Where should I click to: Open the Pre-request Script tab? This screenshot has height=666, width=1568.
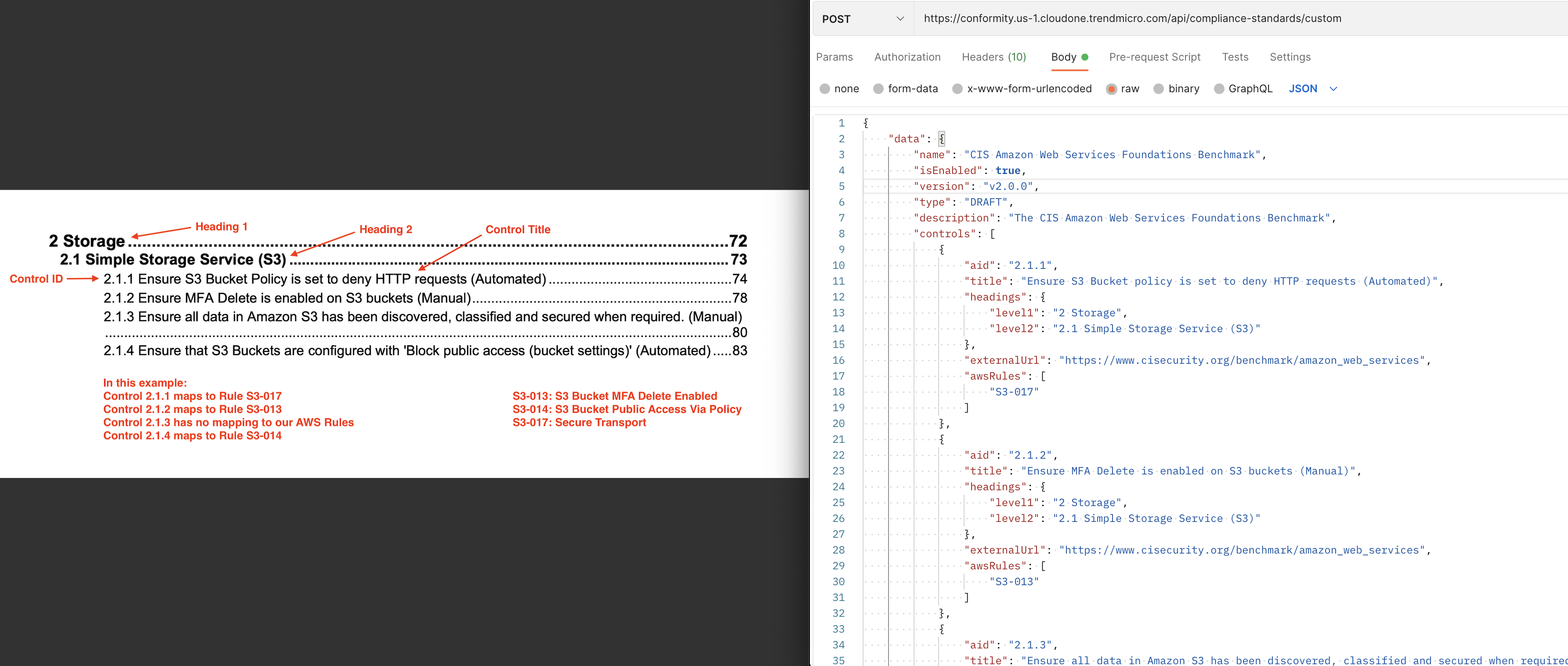pos(1154,57)
